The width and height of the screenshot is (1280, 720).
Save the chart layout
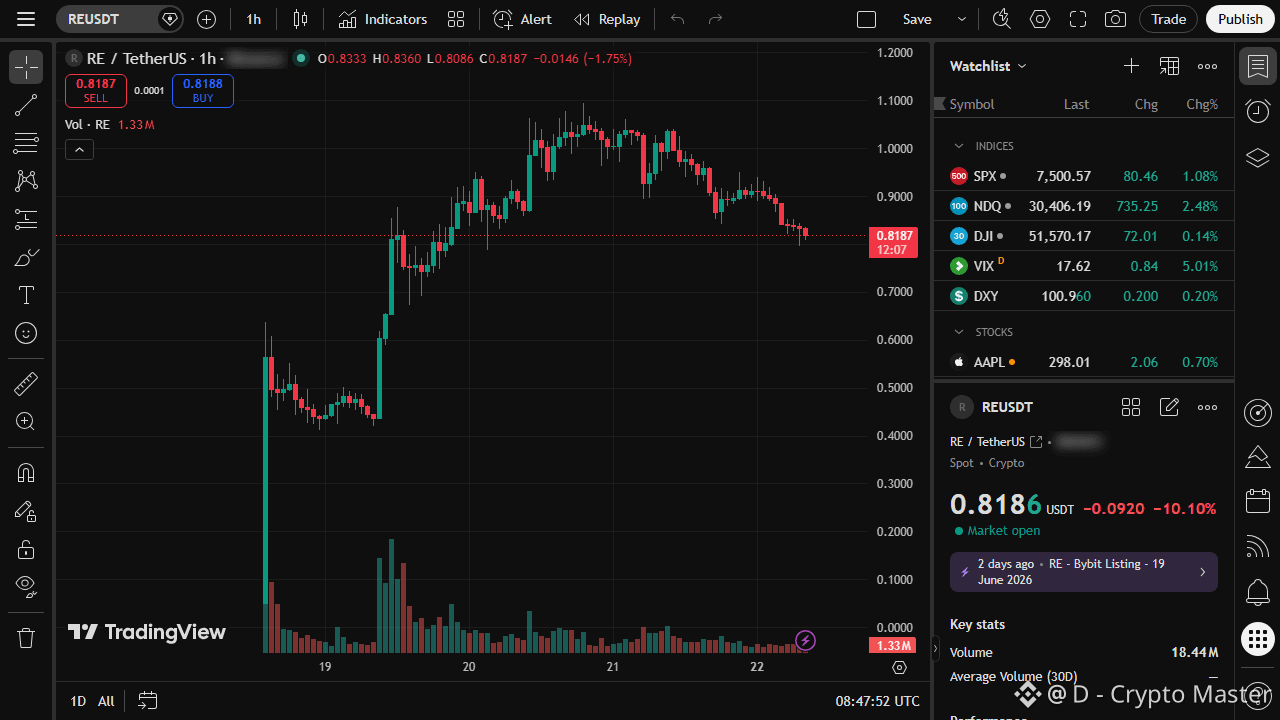[x=917, y=19]
